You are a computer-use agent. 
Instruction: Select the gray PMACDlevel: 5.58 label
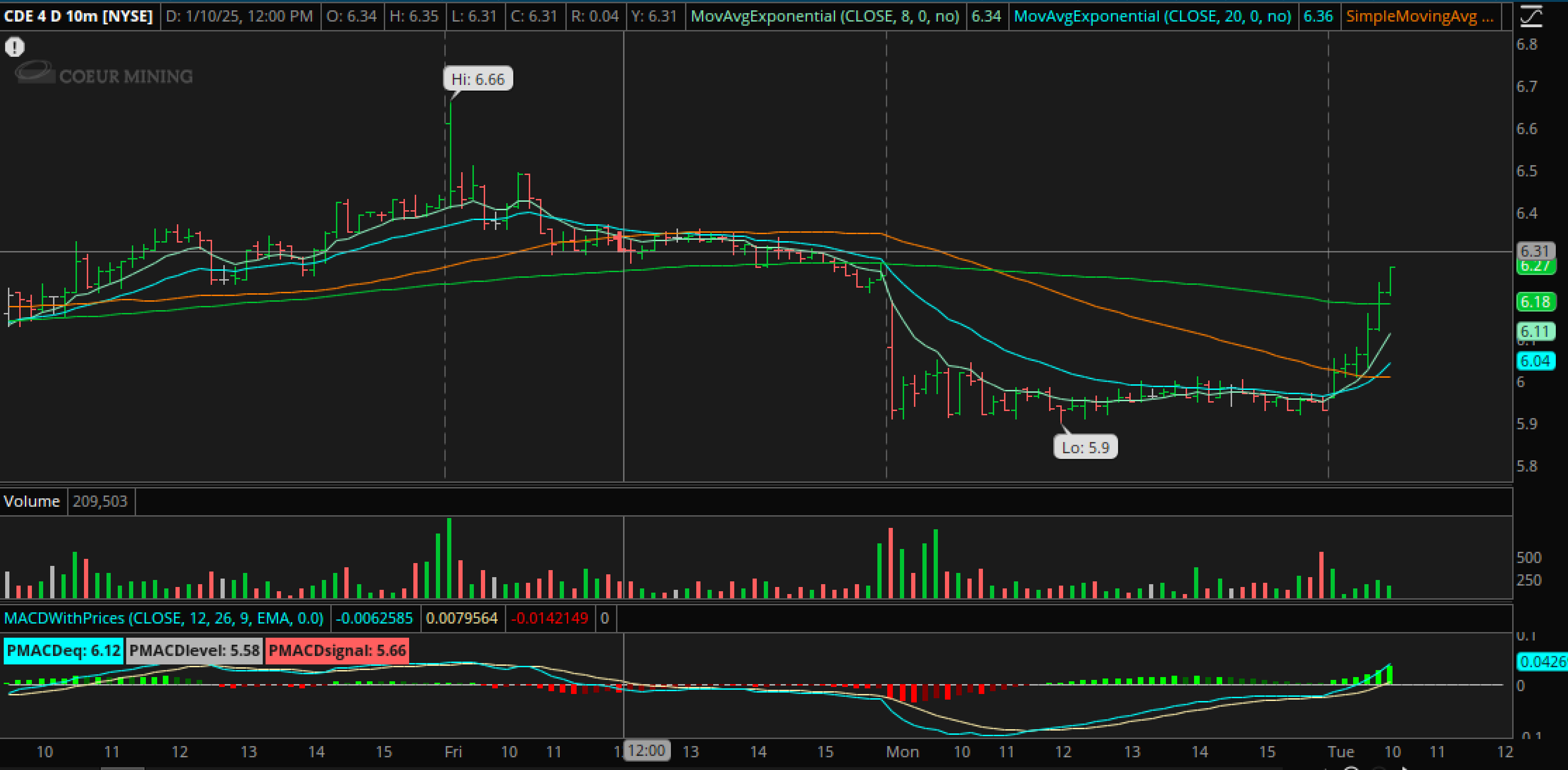pyautogui.click(x=194, y=650)
